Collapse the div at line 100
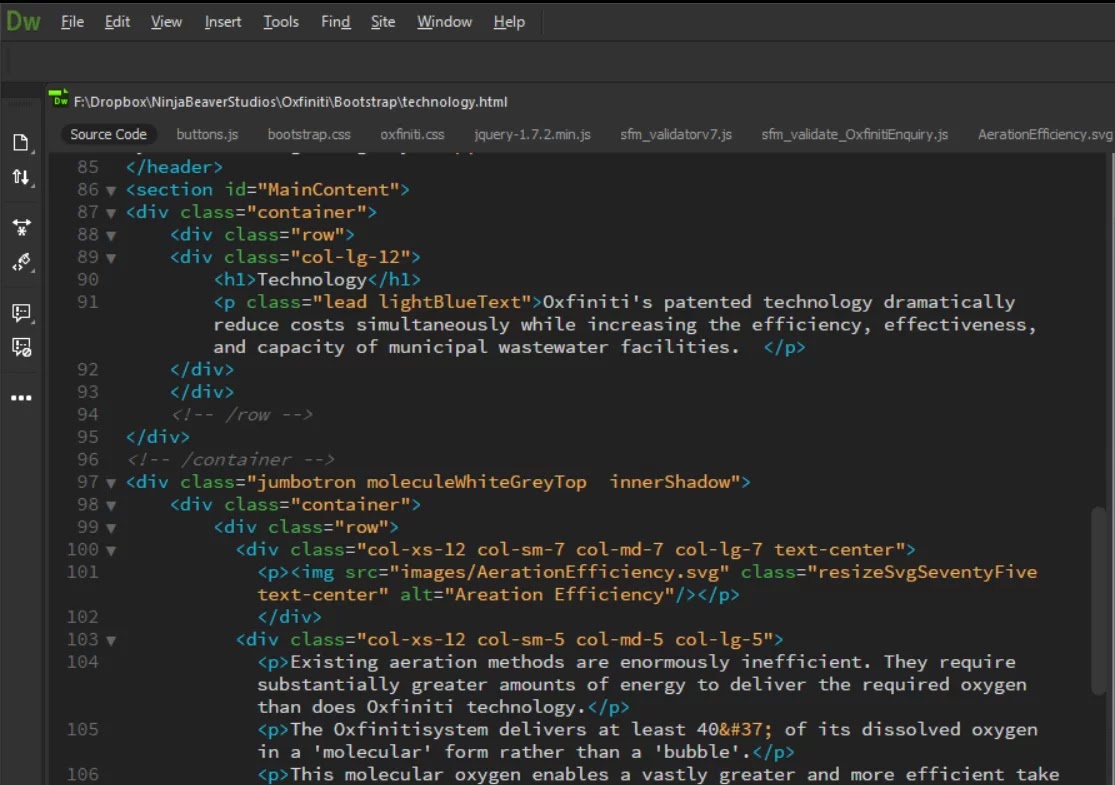 tap(111, 550)
